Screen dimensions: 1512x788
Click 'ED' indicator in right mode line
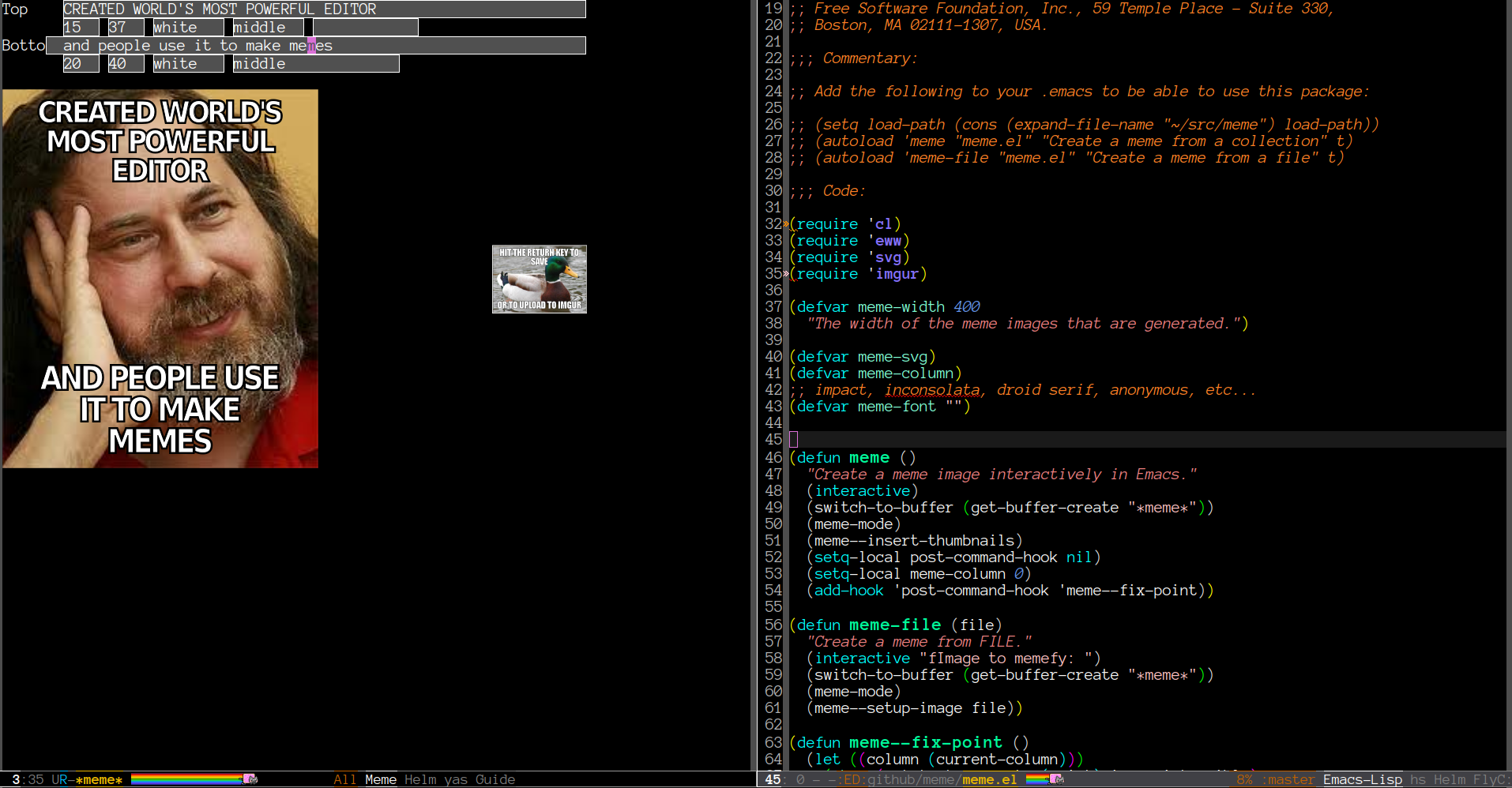click(x=852, y=780)
